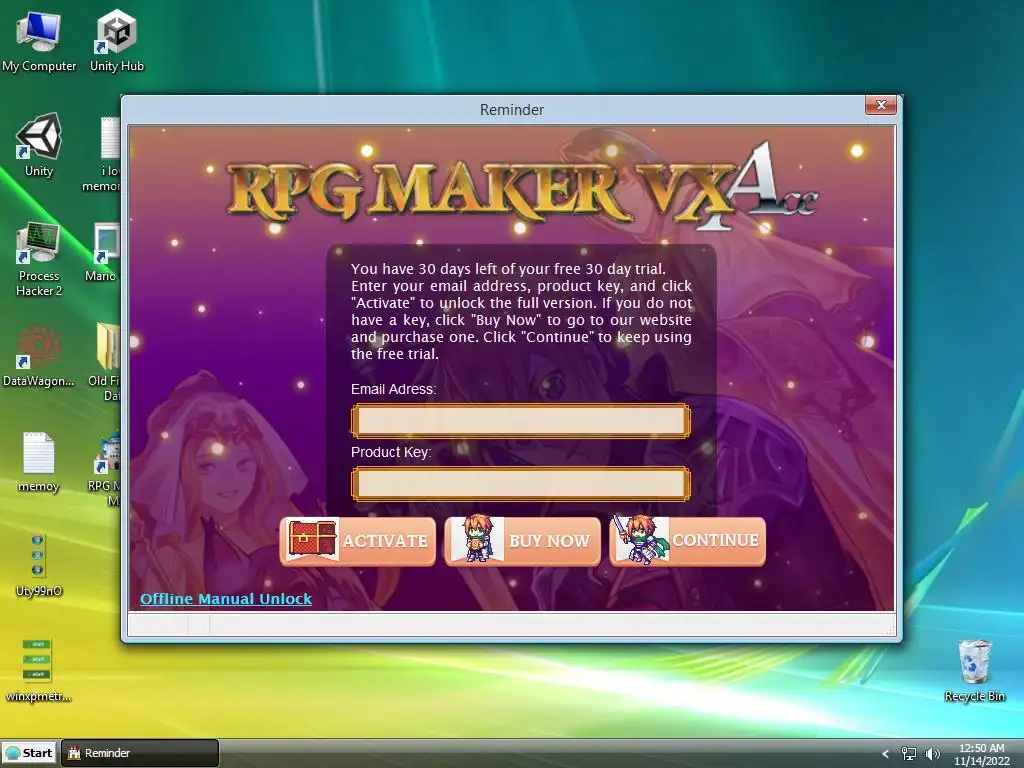Click the RPG Maker VX Ace logo
This screenshot has height=768, width=1024.
click(x=522, y=187)
